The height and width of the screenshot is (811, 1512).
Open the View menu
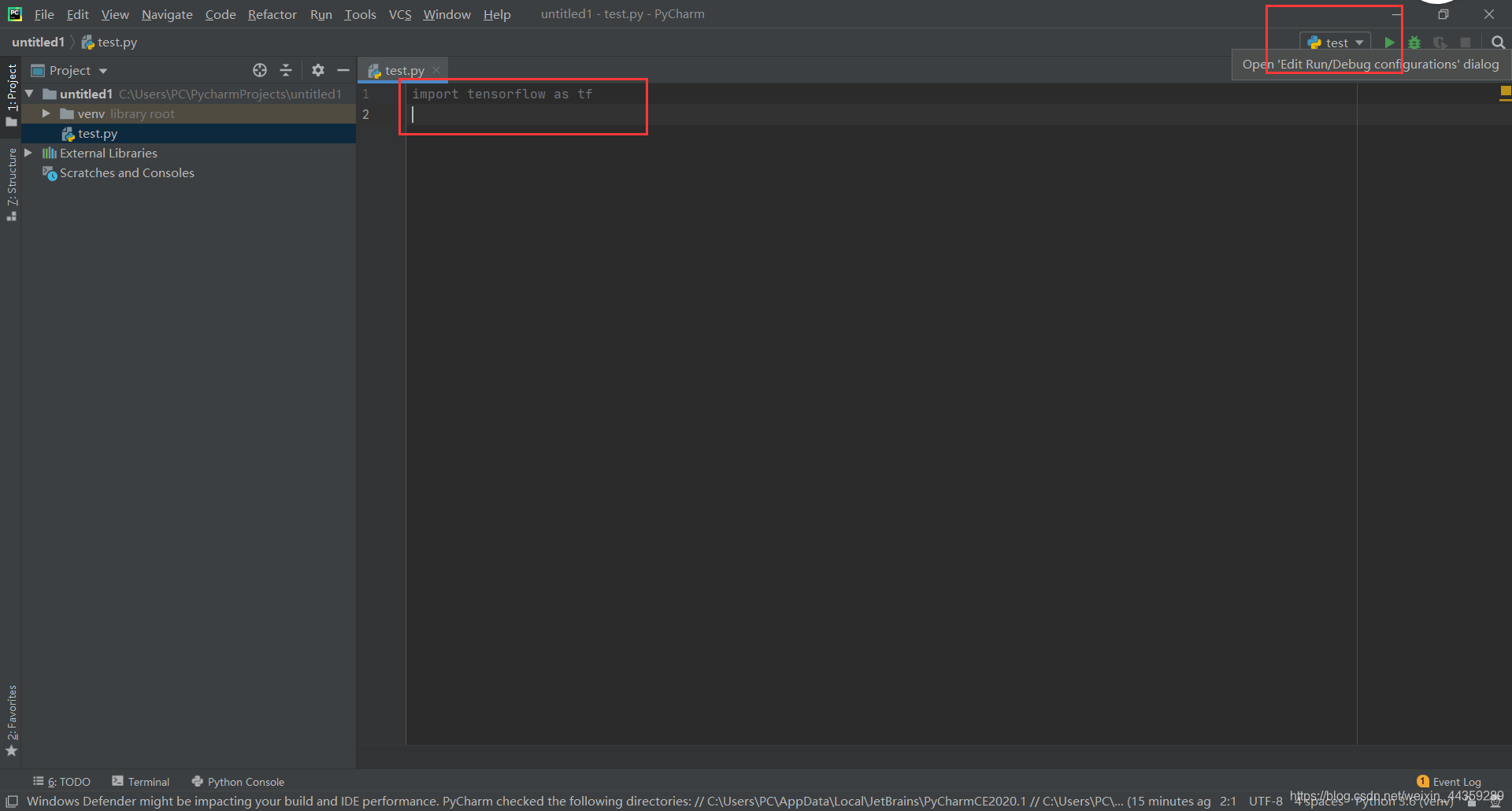coord(115,14)
